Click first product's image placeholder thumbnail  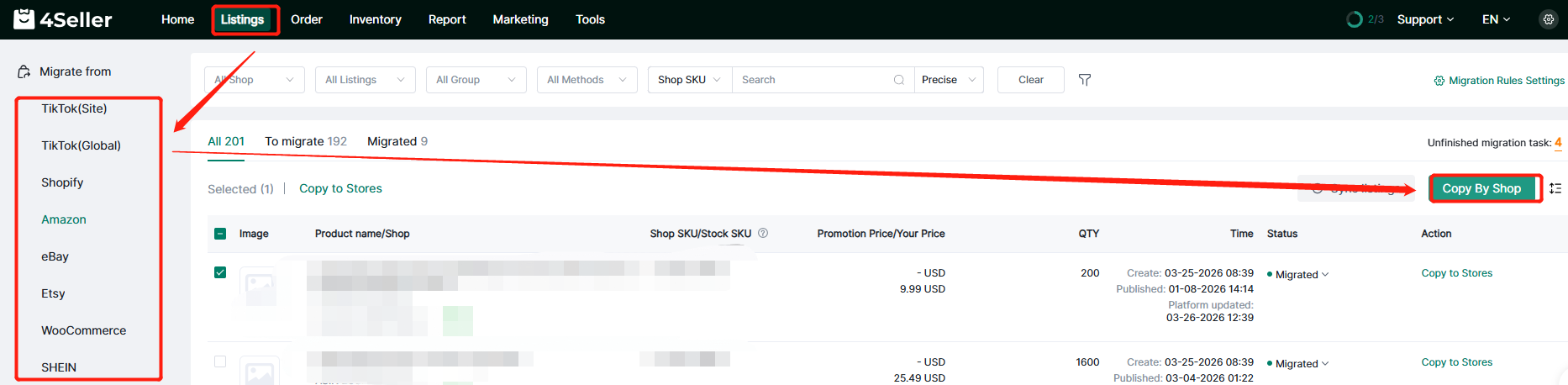point(259,288)
